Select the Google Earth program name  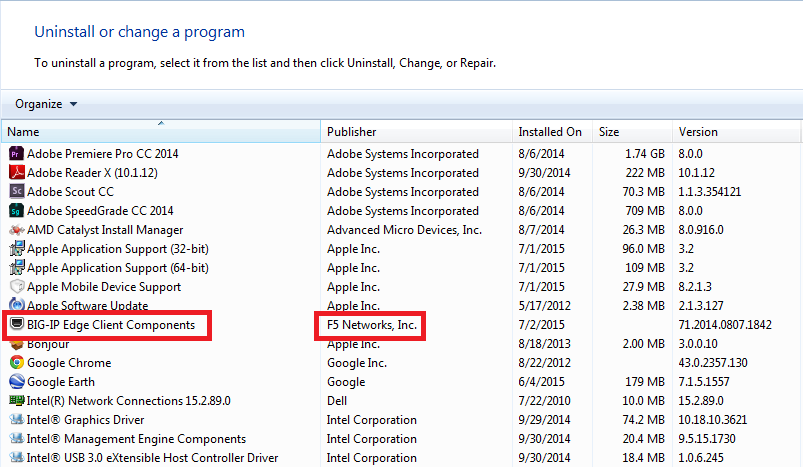(61, 382)
